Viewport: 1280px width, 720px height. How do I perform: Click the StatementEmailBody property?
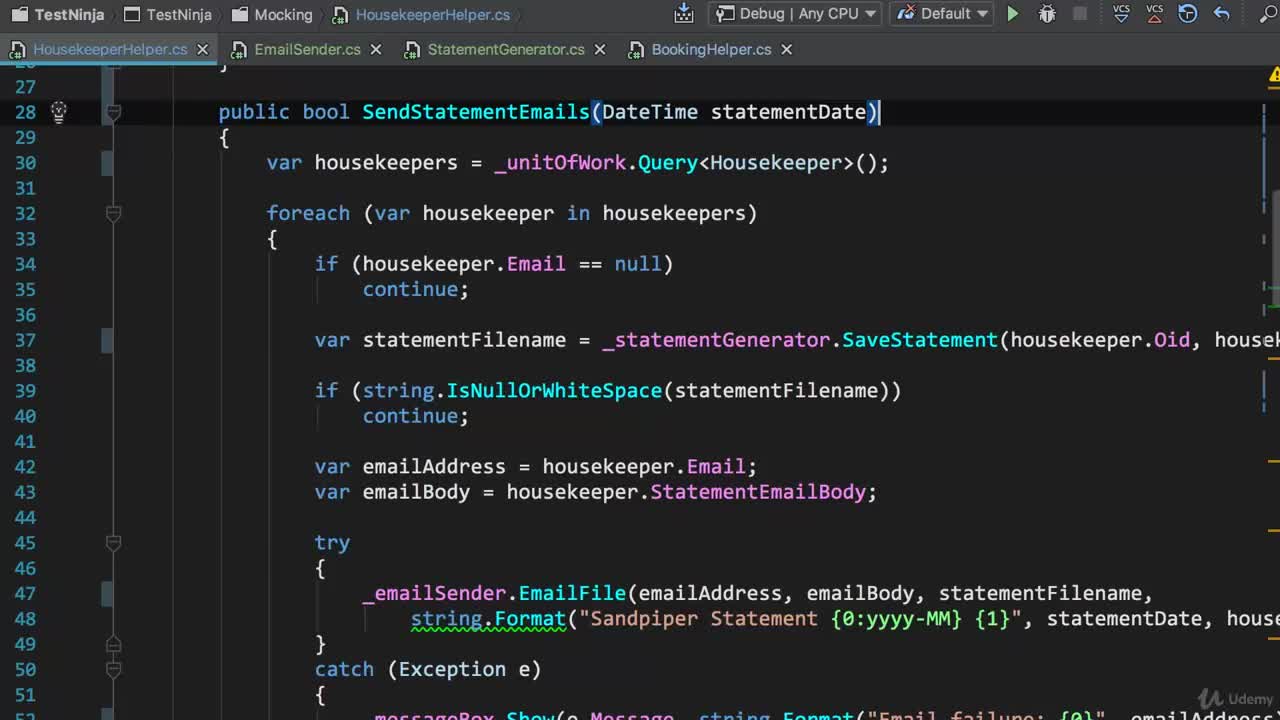tap(758, 492)
